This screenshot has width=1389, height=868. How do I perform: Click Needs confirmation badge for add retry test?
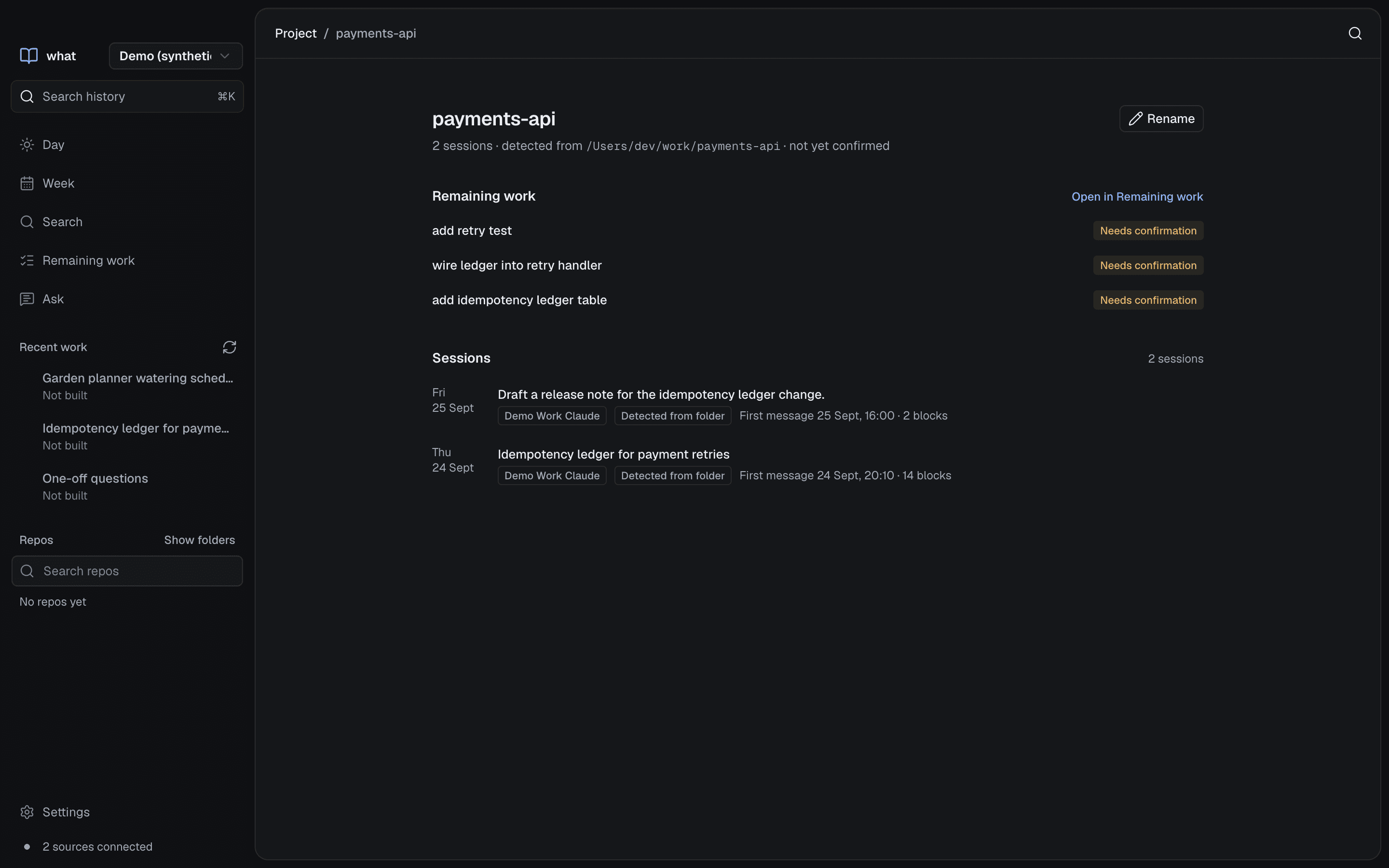[x=1148, y=231]
